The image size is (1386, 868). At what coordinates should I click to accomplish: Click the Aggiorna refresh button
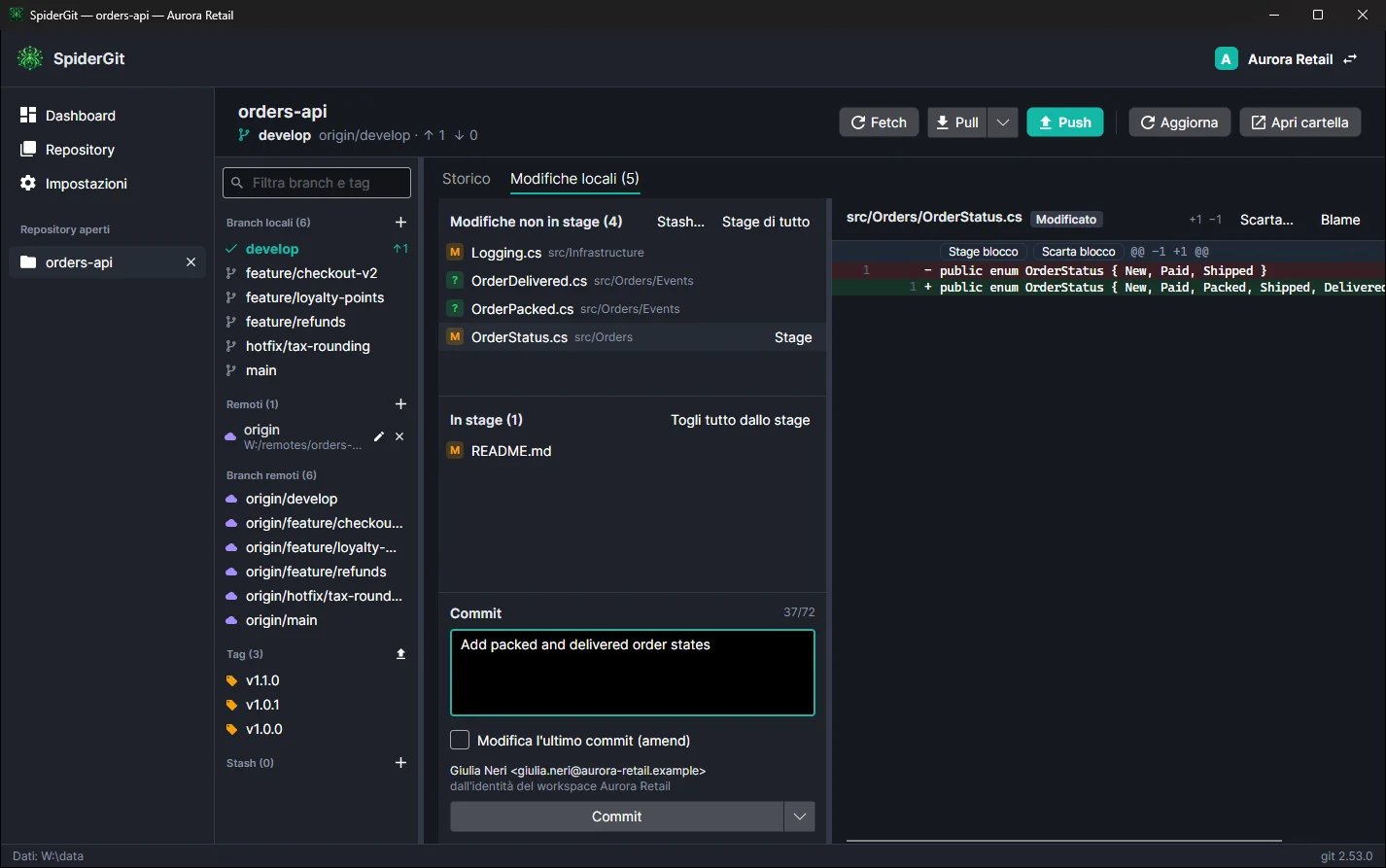[1179, 122]
